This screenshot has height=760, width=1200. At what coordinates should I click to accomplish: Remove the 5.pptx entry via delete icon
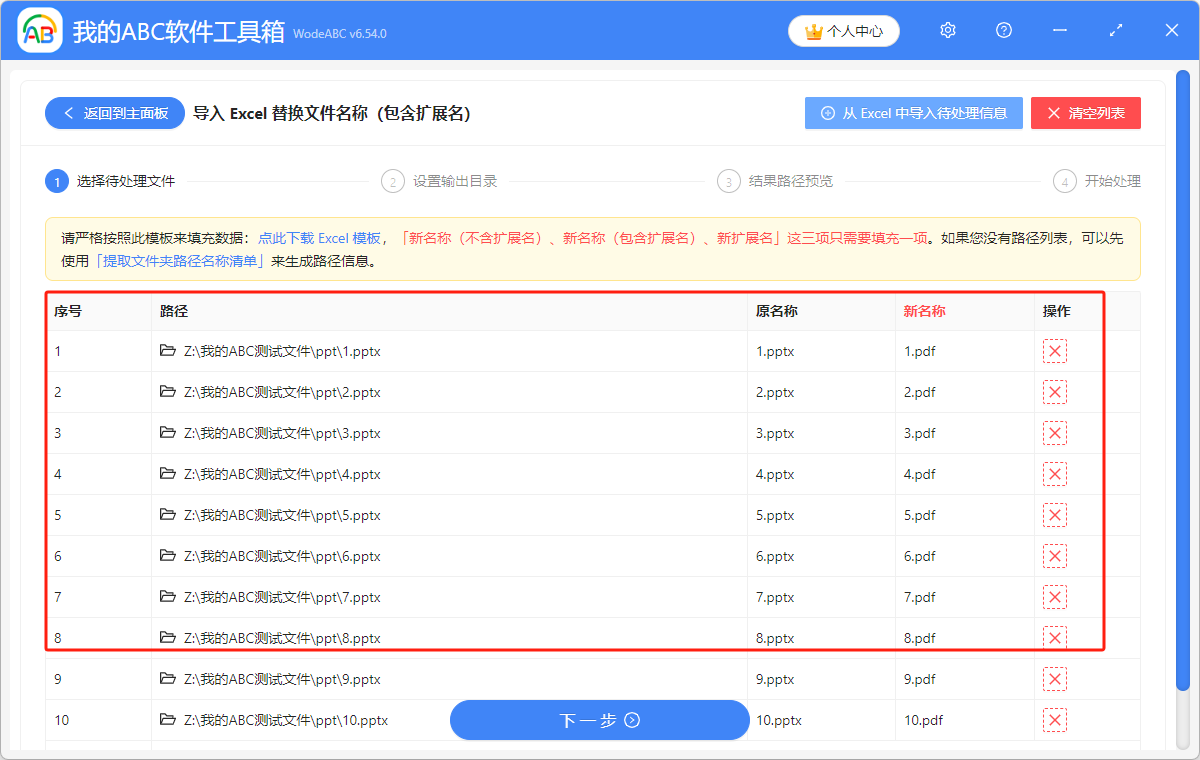tap(1055, 515)
